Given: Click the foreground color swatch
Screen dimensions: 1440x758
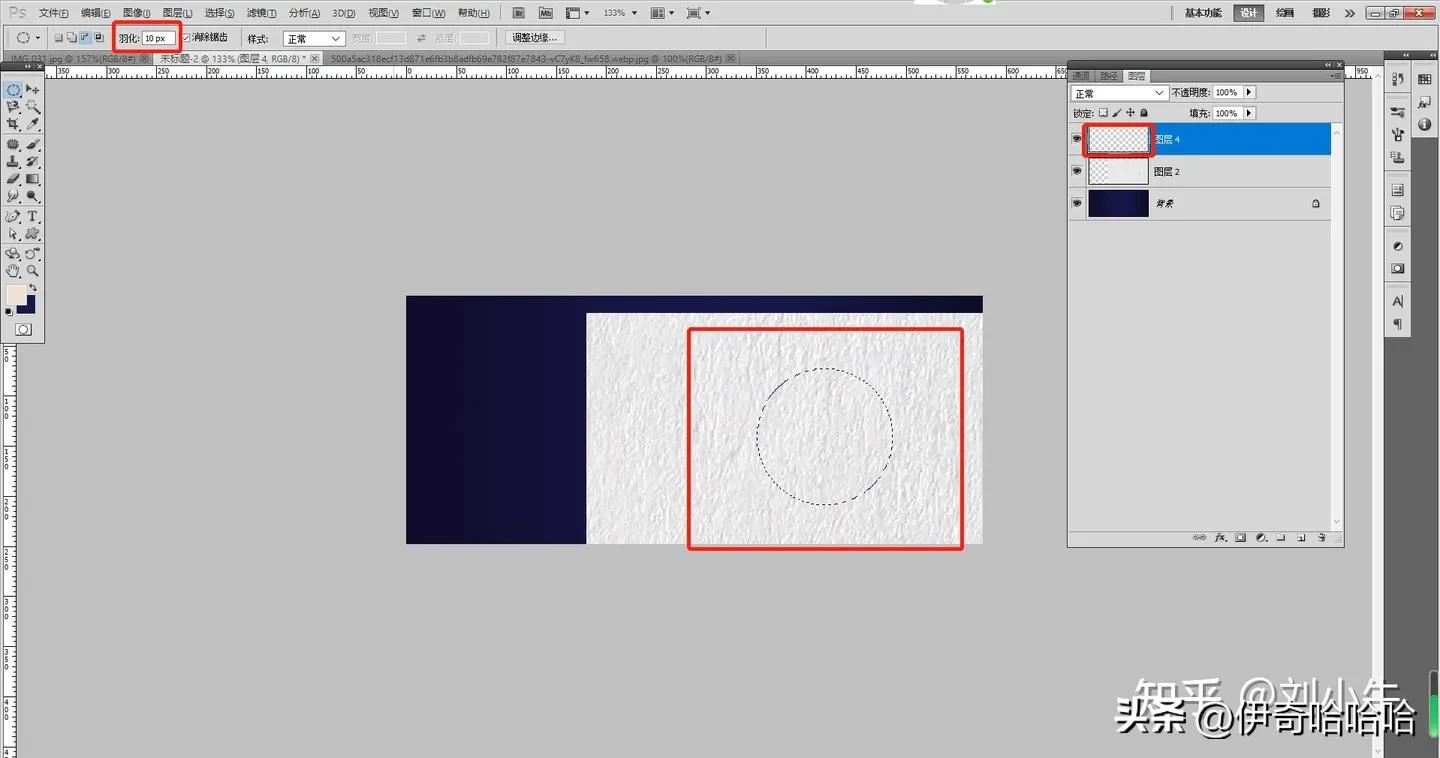Looking at the screenshot, I should coord(15,293).
